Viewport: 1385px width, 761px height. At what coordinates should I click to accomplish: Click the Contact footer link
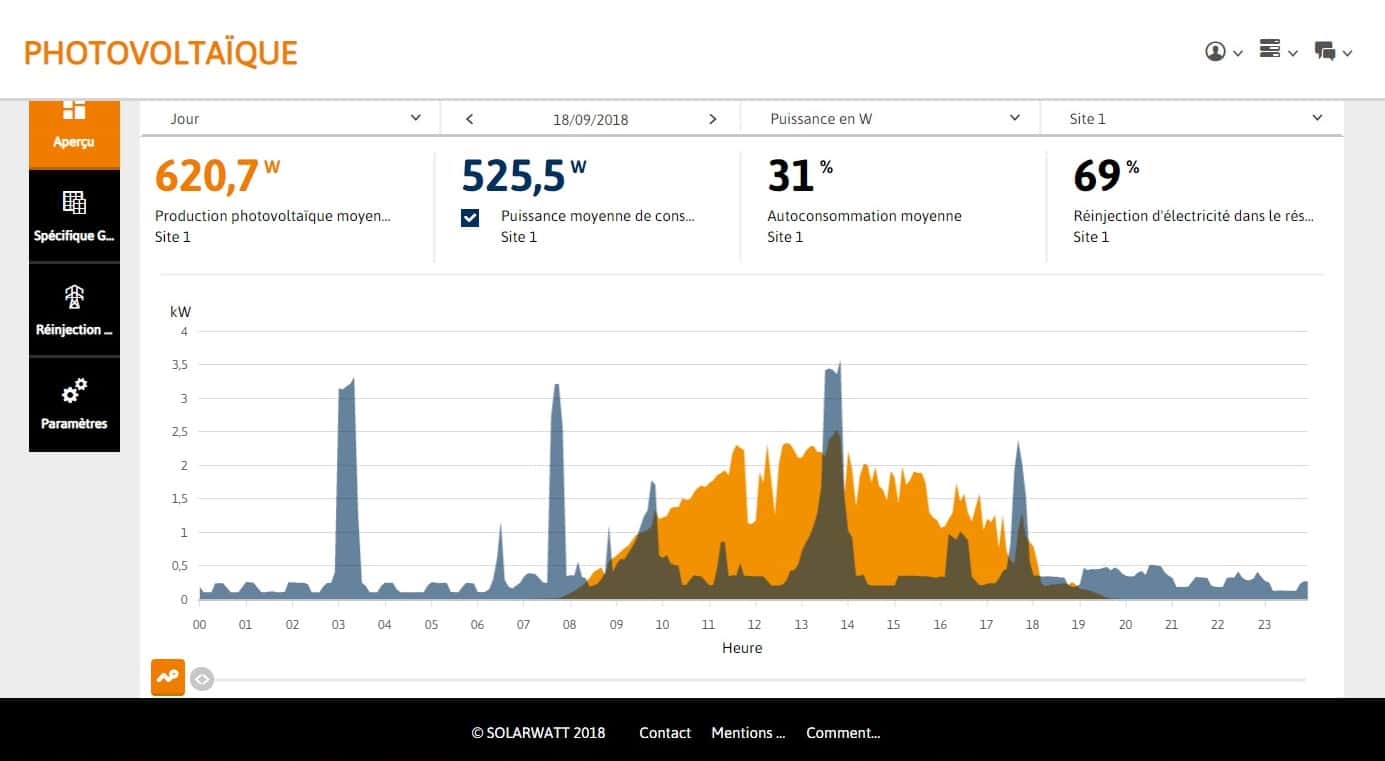(665, 733)
